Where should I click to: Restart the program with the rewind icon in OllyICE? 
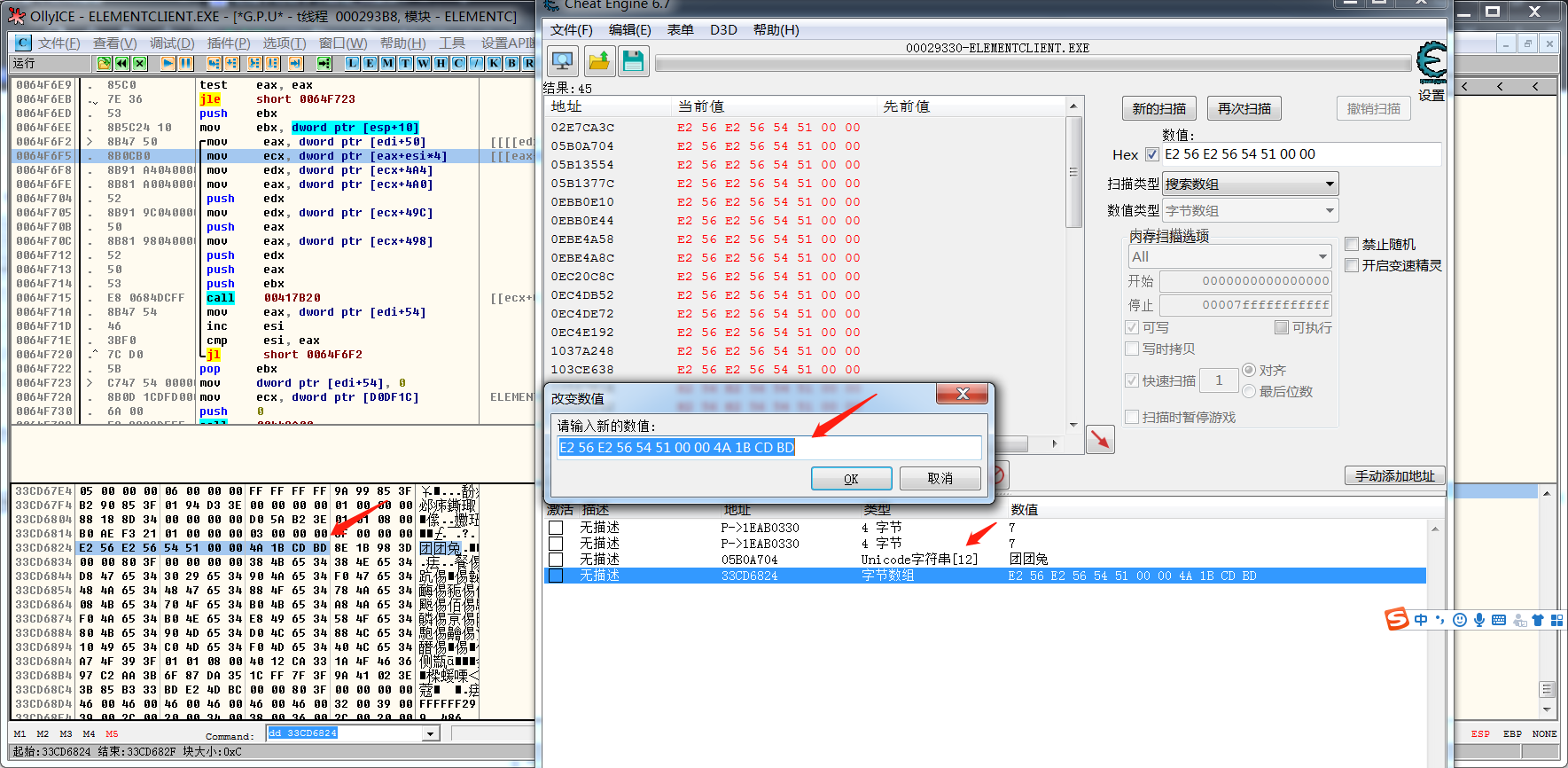tap(122, 63)
